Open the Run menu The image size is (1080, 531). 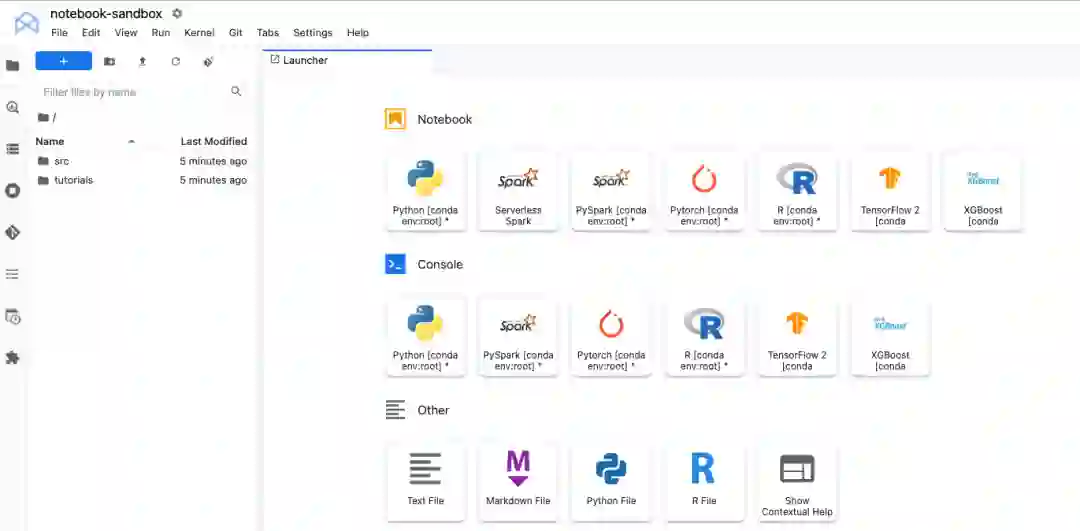pyautogui.click(x=160, y=32)
